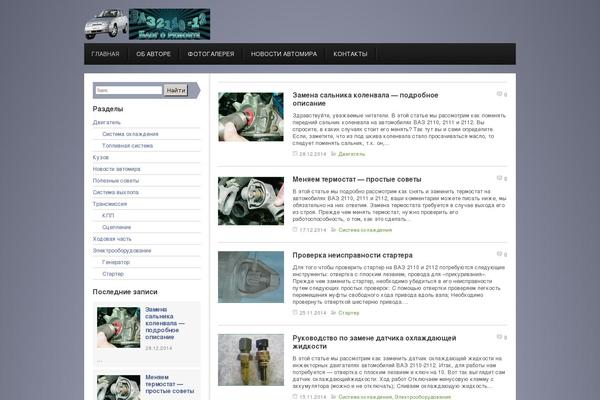The image size is (600, 400).
Task: Click the Разделы sidebar heading
Action: point(108,109)
